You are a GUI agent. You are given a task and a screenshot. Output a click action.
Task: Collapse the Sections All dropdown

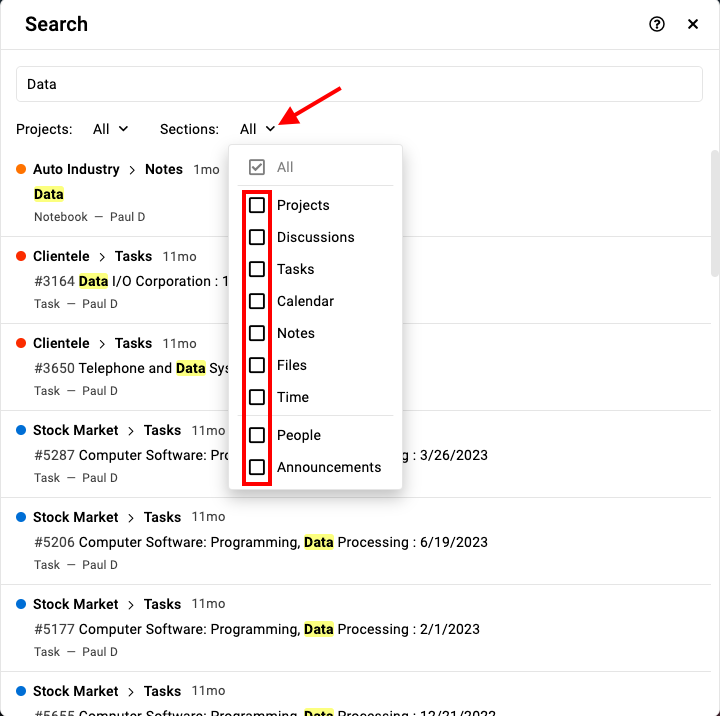pos(258,129)
